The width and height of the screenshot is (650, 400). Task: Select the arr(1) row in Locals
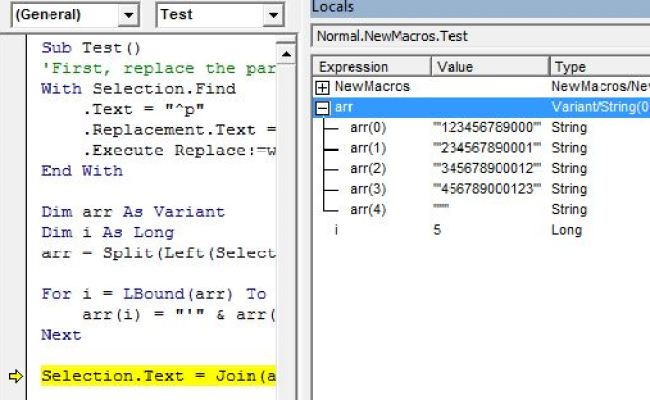(481, 148)
